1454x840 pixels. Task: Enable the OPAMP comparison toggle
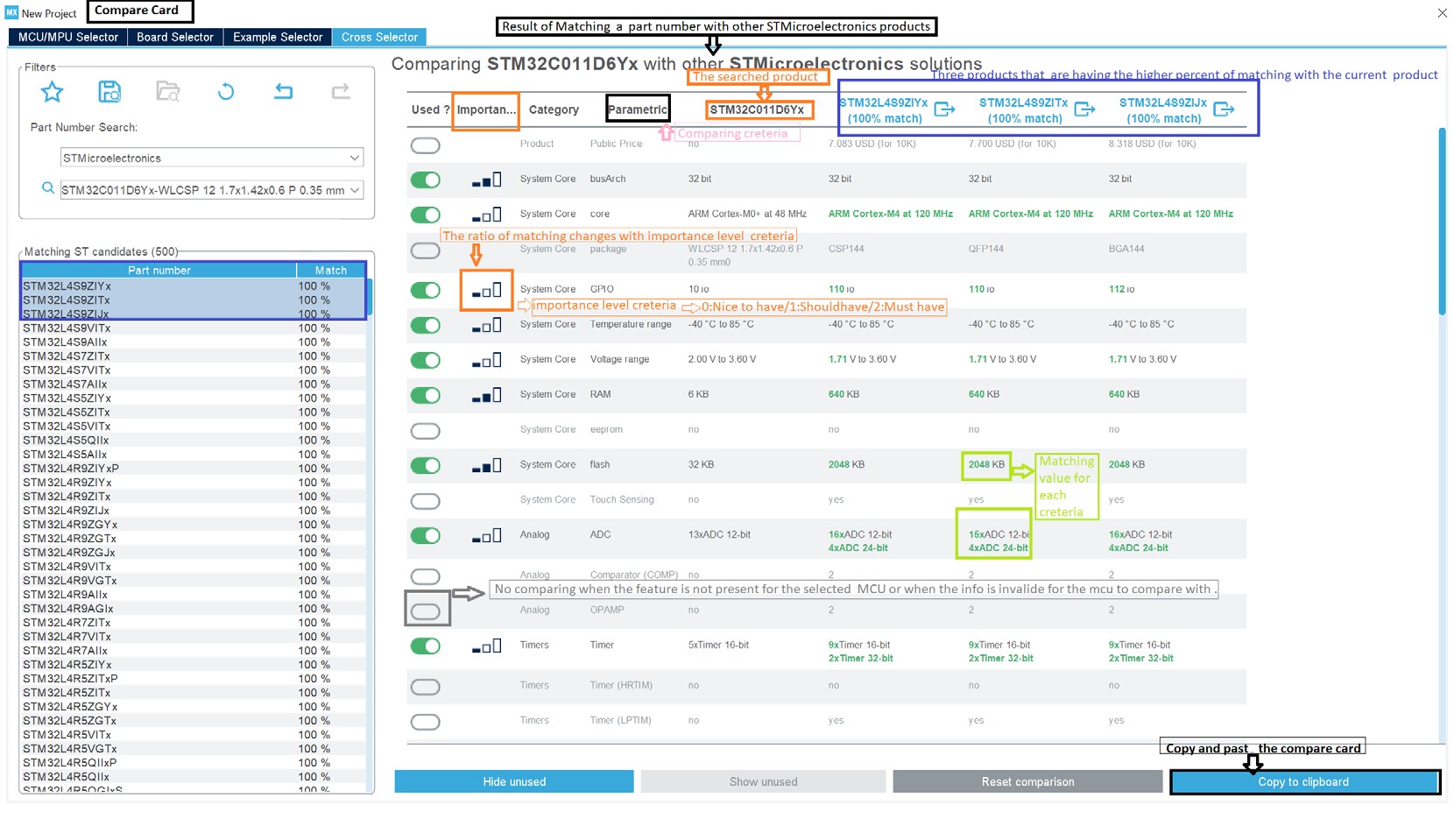coord(426,611)
